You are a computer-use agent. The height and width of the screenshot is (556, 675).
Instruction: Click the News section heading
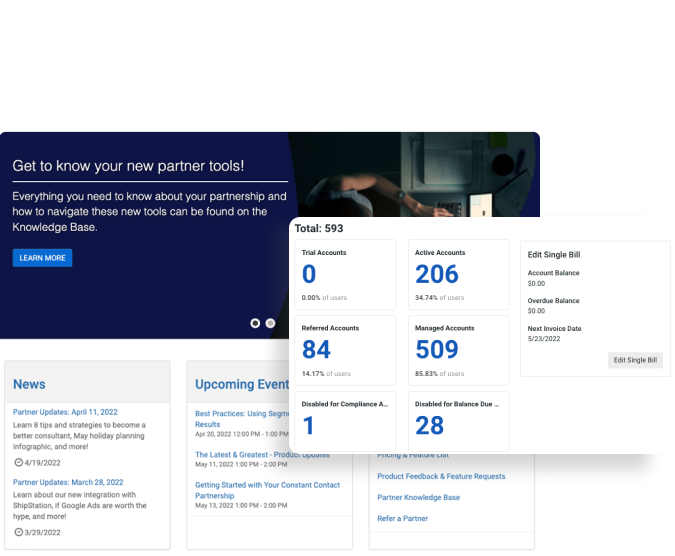coord(29,384)
